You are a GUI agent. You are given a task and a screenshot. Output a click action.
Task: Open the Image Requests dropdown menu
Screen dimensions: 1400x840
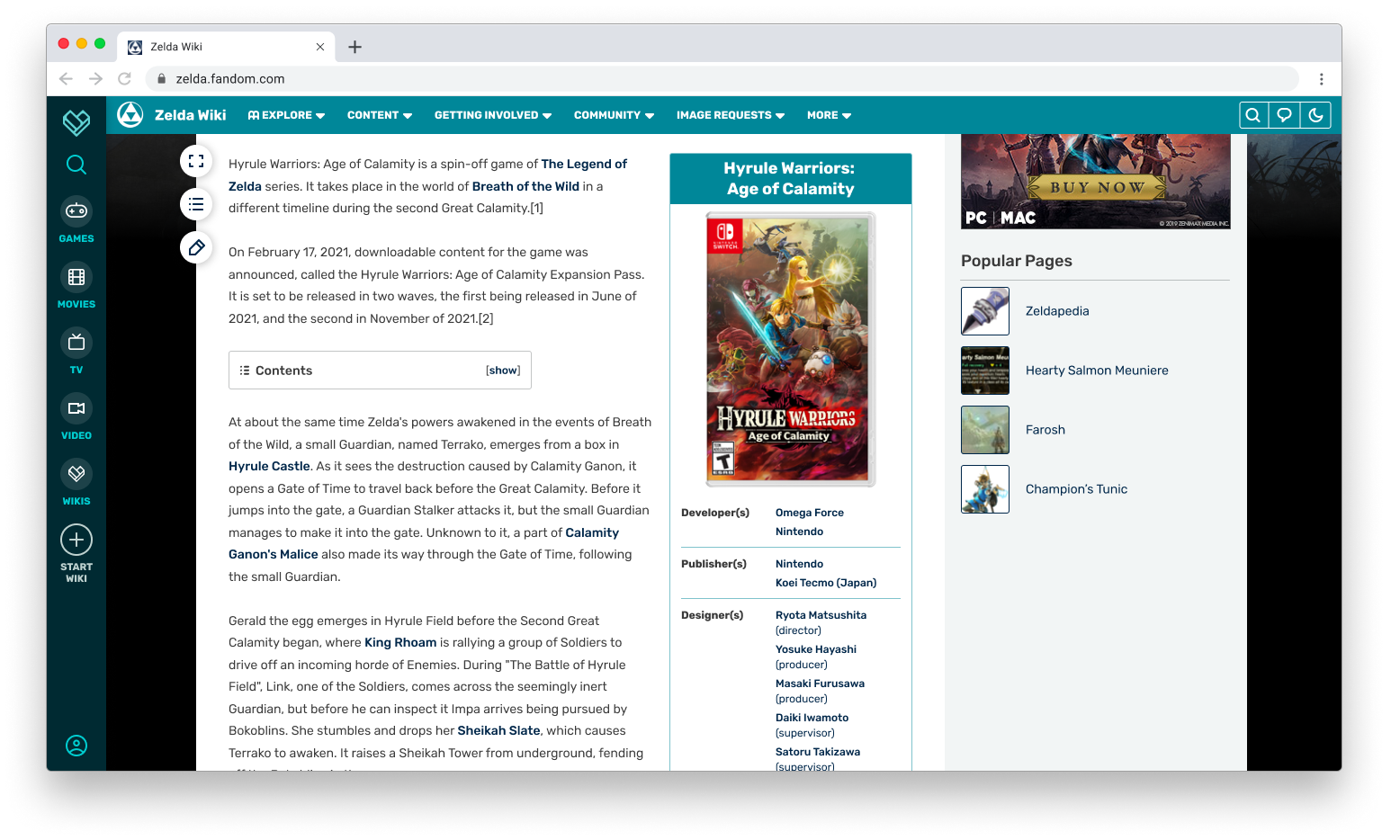pyautogui.click(x=731, y=115)
